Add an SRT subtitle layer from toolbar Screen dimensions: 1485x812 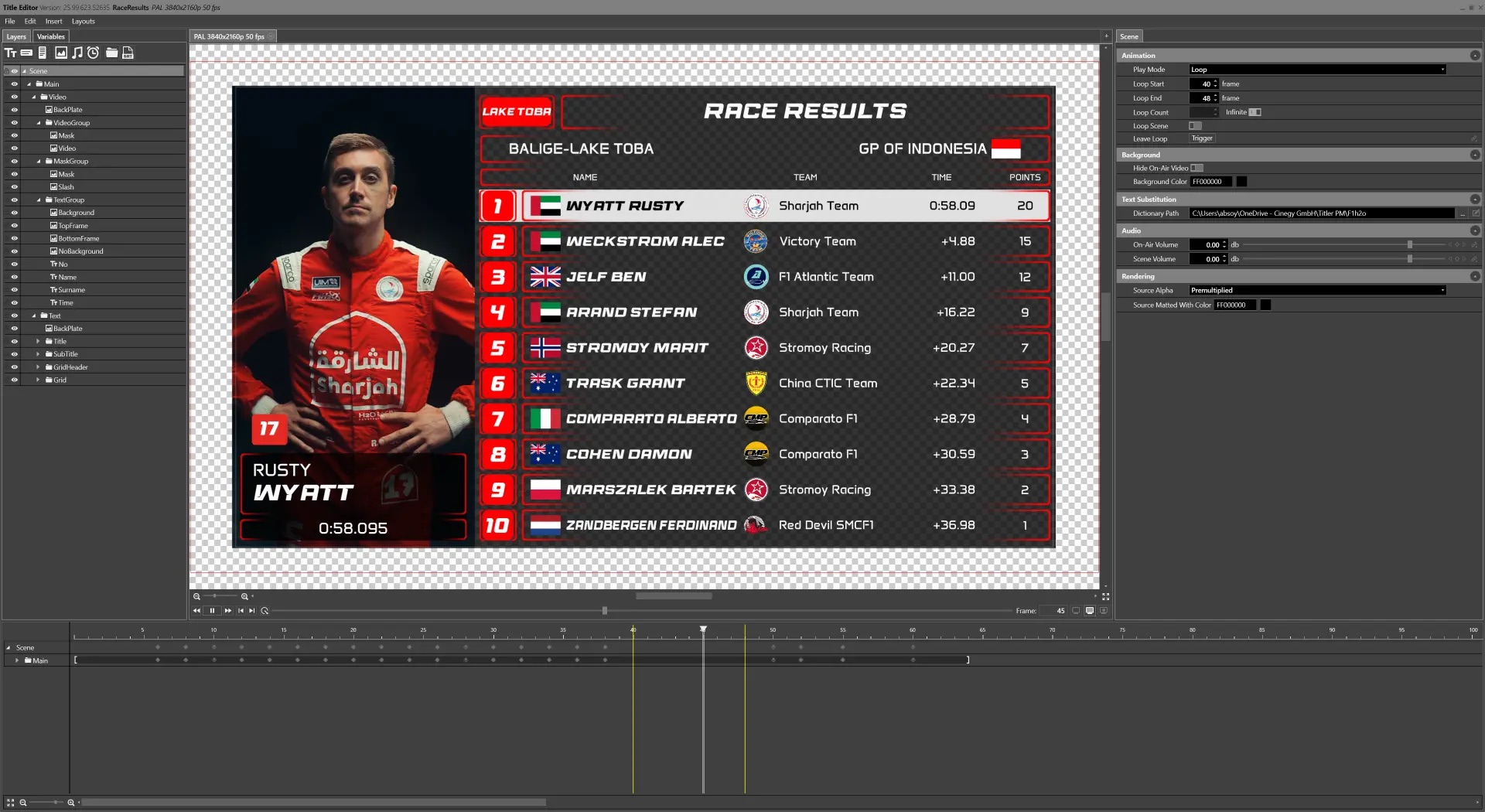coord(128,53)
